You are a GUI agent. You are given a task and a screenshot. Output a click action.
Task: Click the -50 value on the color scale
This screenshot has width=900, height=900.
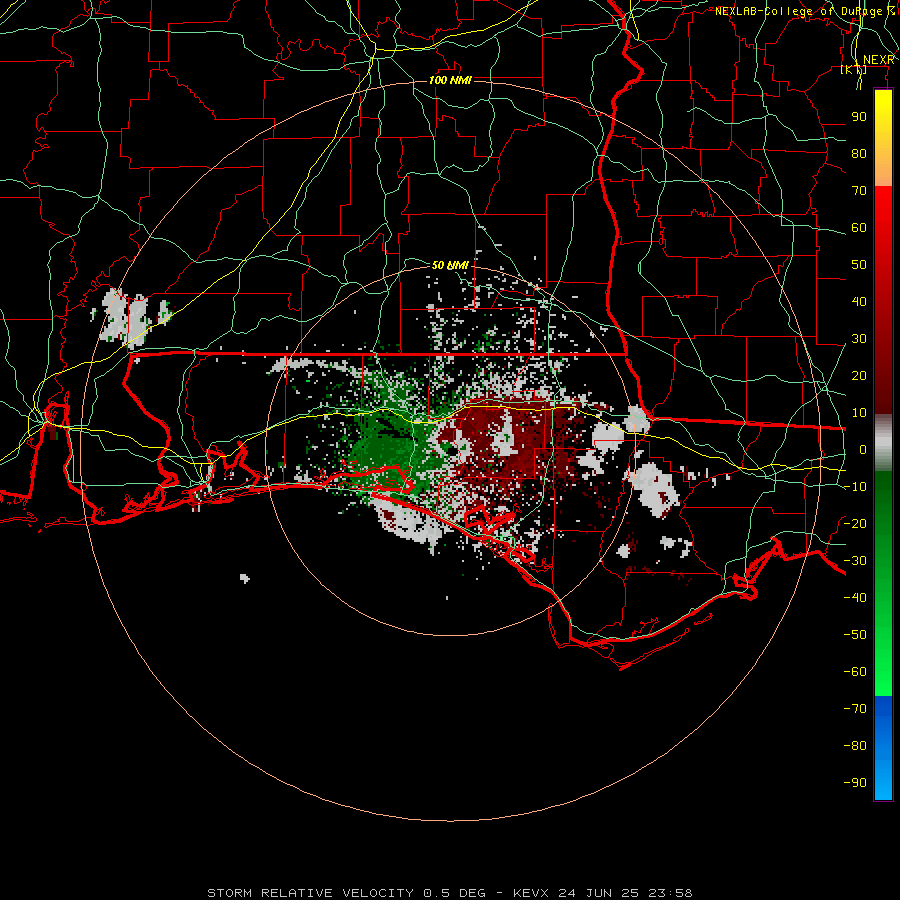(x=855, y=634)
